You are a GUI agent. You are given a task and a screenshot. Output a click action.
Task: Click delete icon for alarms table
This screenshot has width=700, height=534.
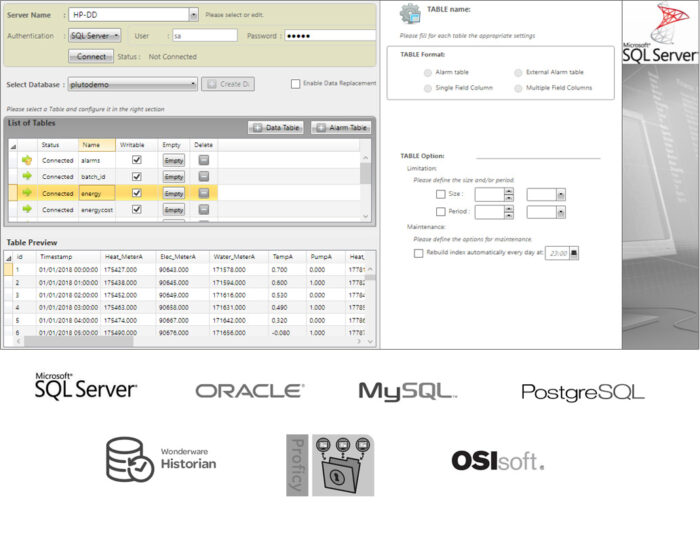point(204,160)
